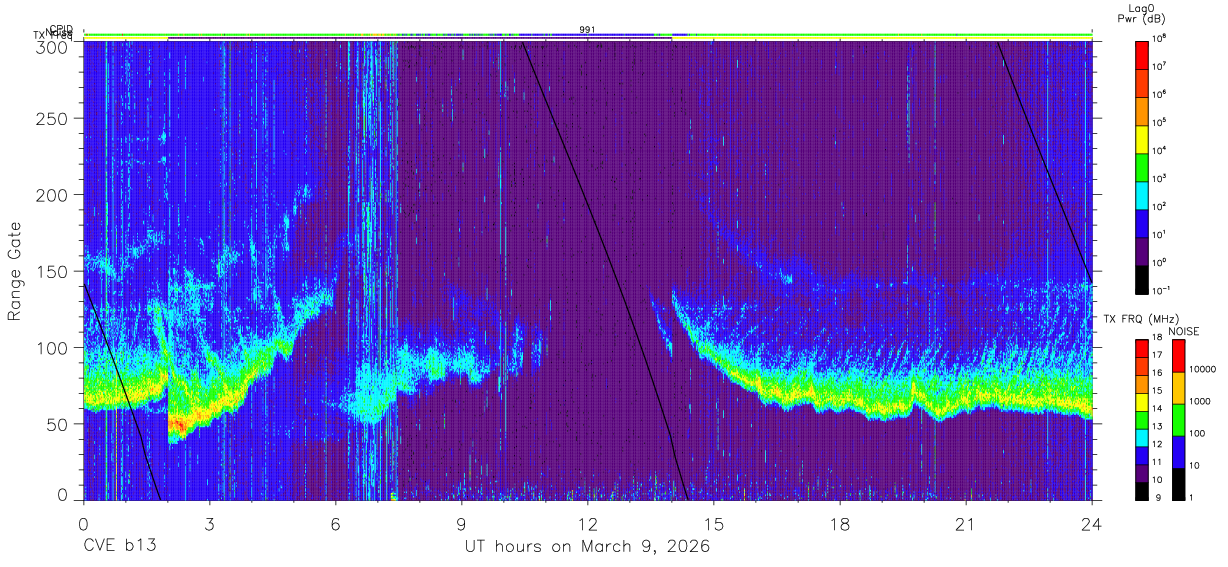Click the 'Range Gate' y-axis label
Screen dimensions: 1228x567
point(15,271)
